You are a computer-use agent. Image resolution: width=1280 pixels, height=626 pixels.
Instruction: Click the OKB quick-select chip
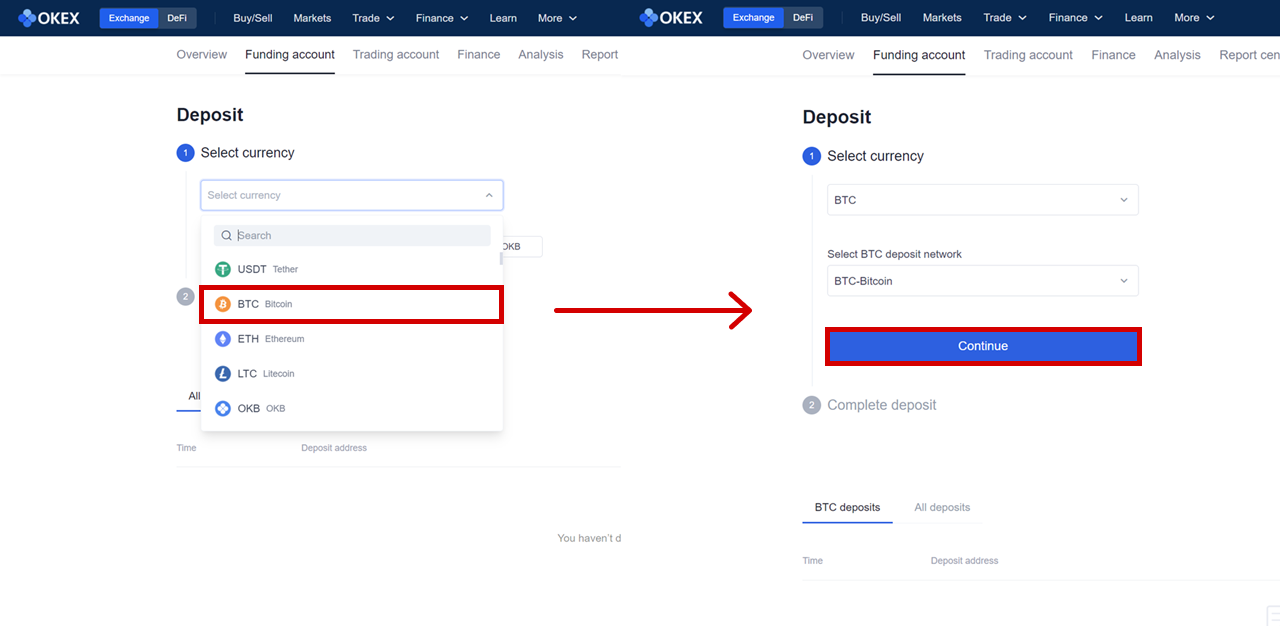pos(523,247)
